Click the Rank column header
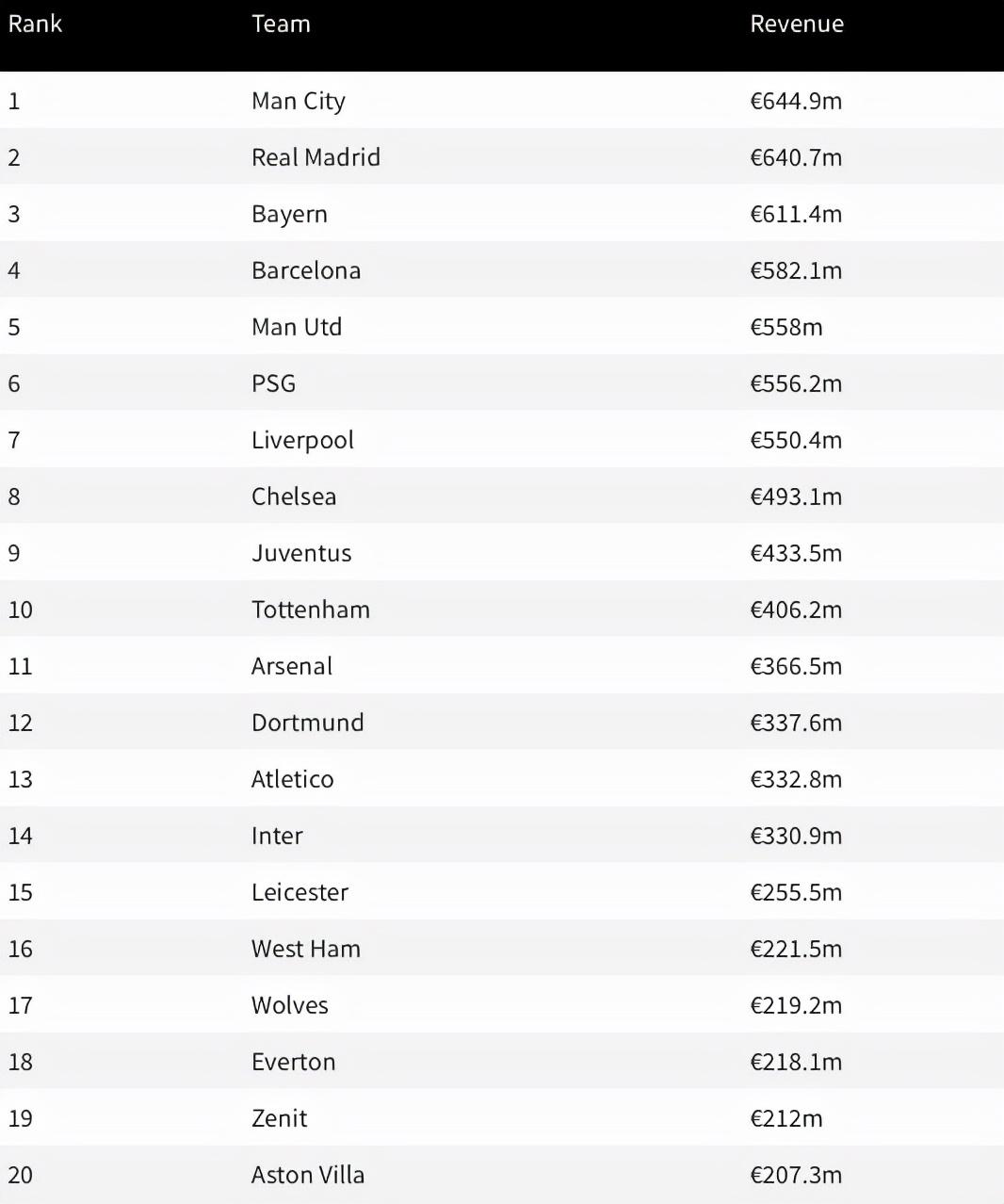This screenshot has height=1204, width=1004. coord(35,24)
